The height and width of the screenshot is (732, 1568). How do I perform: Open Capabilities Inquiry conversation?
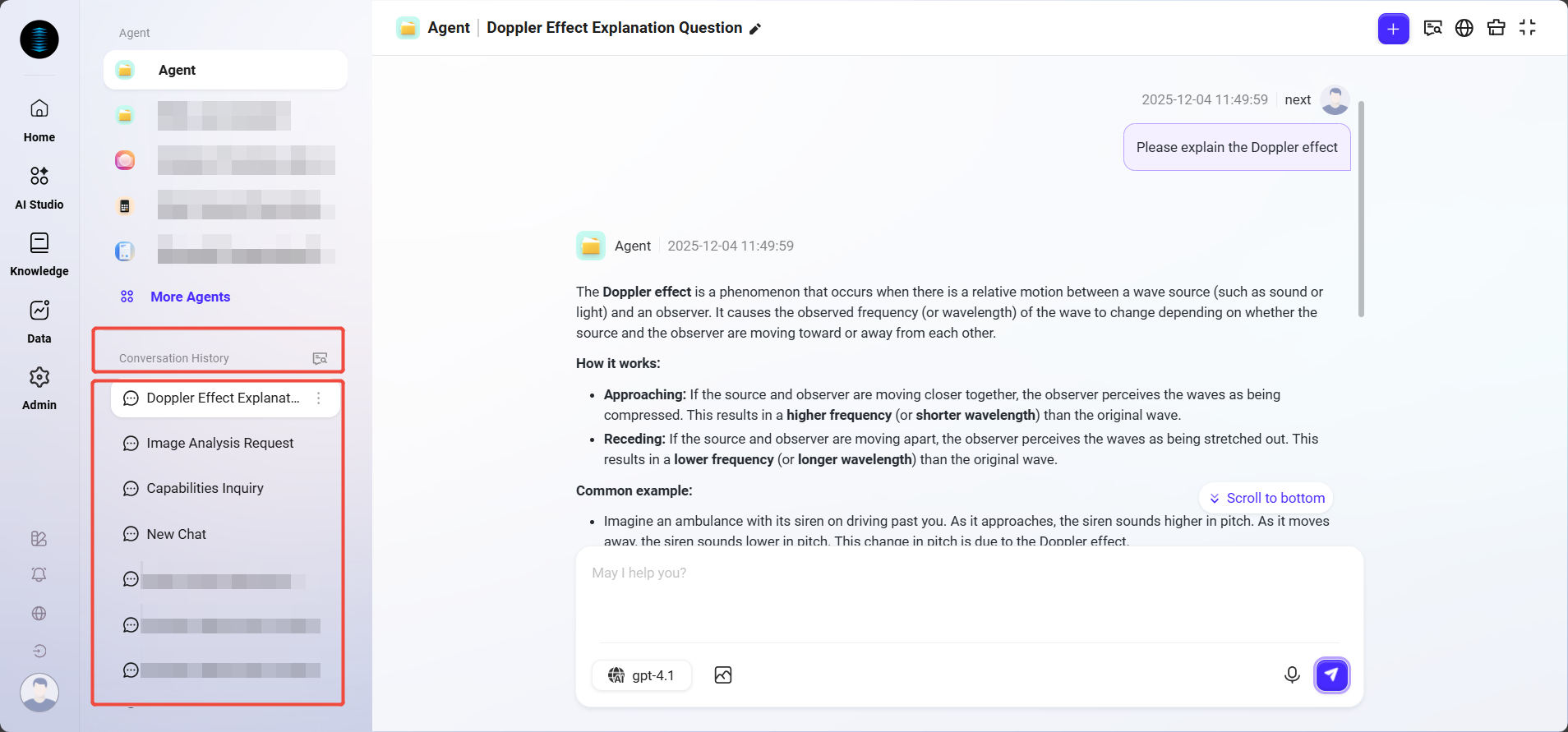pos(205,489)
